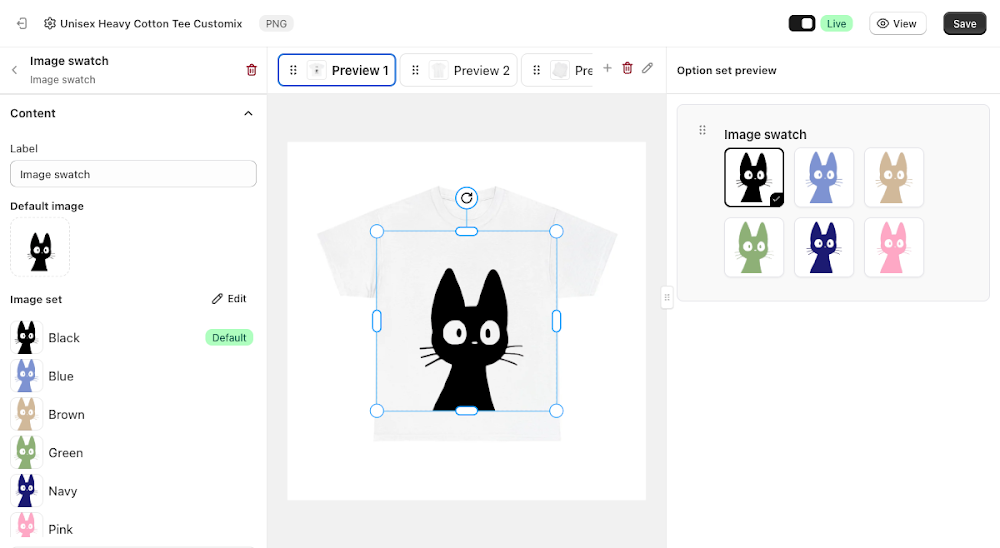Click the Default image thumbnail
The height and width of the screenshot is (548, 1000).
coord(40,248)
